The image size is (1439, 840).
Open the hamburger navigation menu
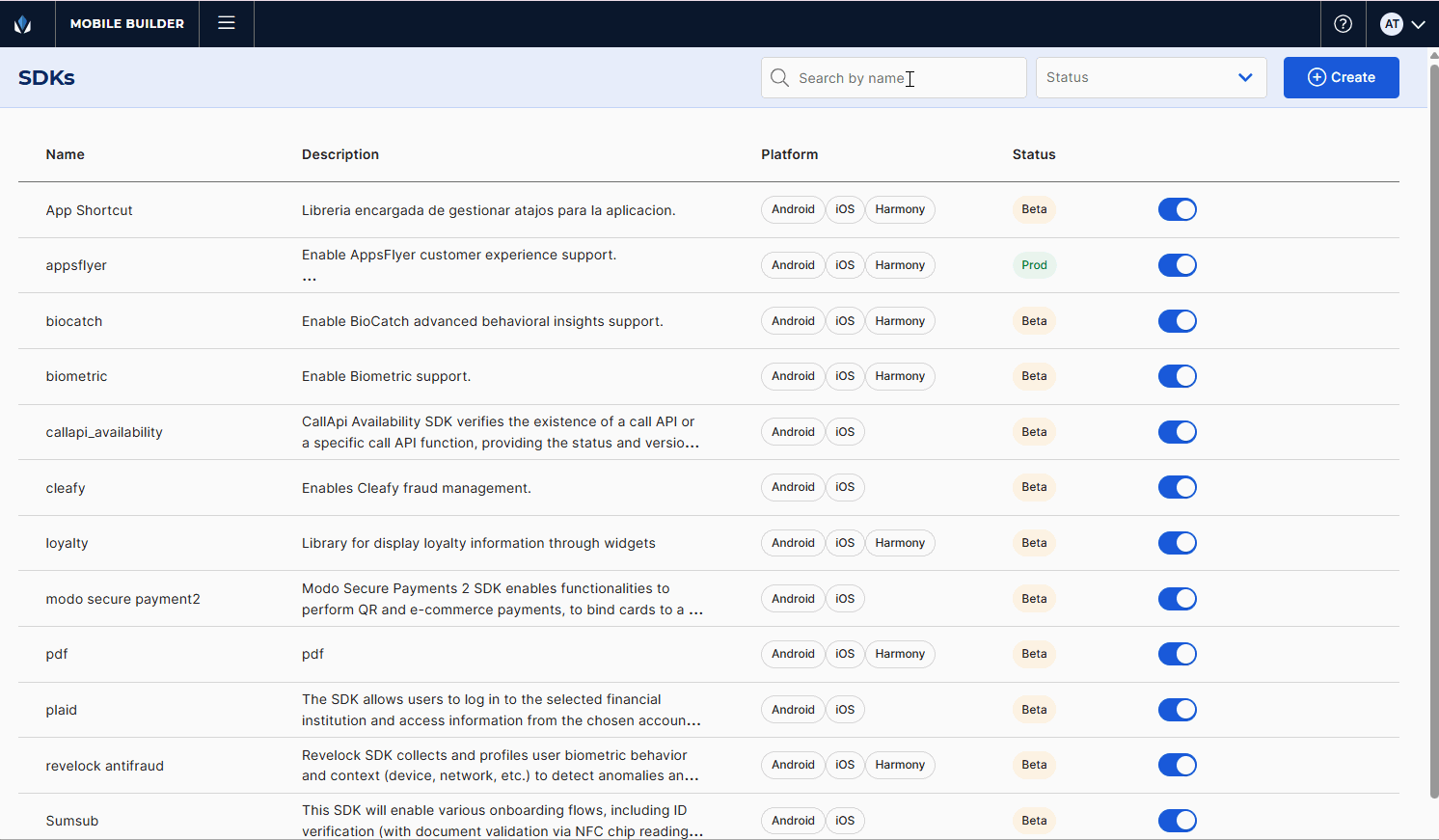point(227,23)
